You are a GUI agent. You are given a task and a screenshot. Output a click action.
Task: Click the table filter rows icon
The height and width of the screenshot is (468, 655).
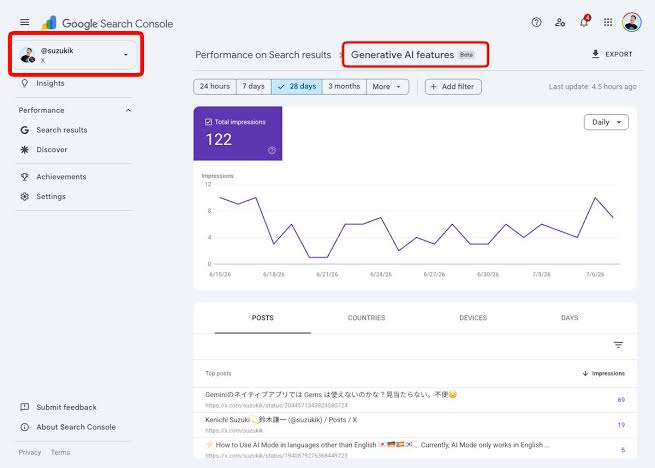tap(618, 345)
